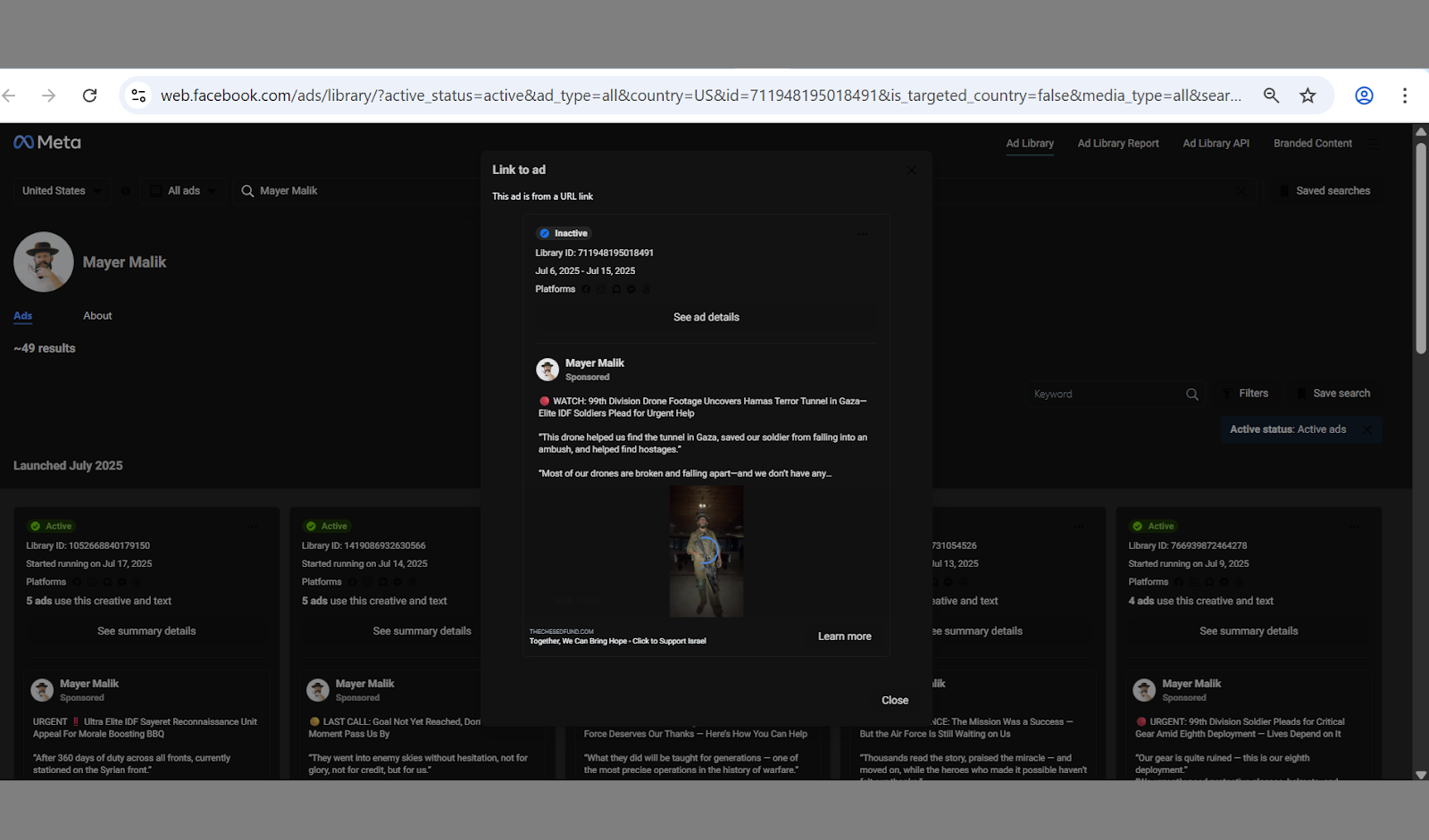
Task: Click the keyword search magnifier icon
Action: pos(1192,394)
